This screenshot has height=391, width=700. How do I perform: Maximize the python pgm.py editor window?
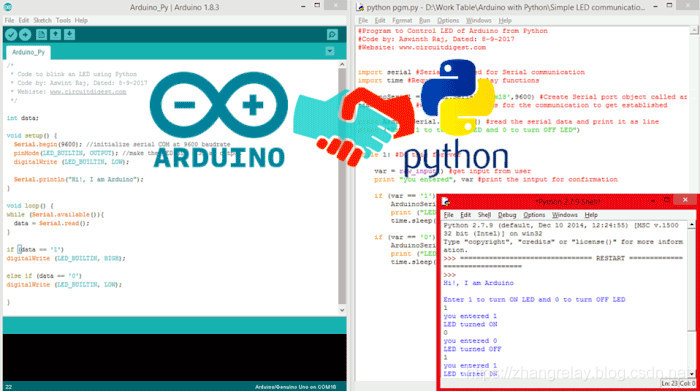pos(669,5)
